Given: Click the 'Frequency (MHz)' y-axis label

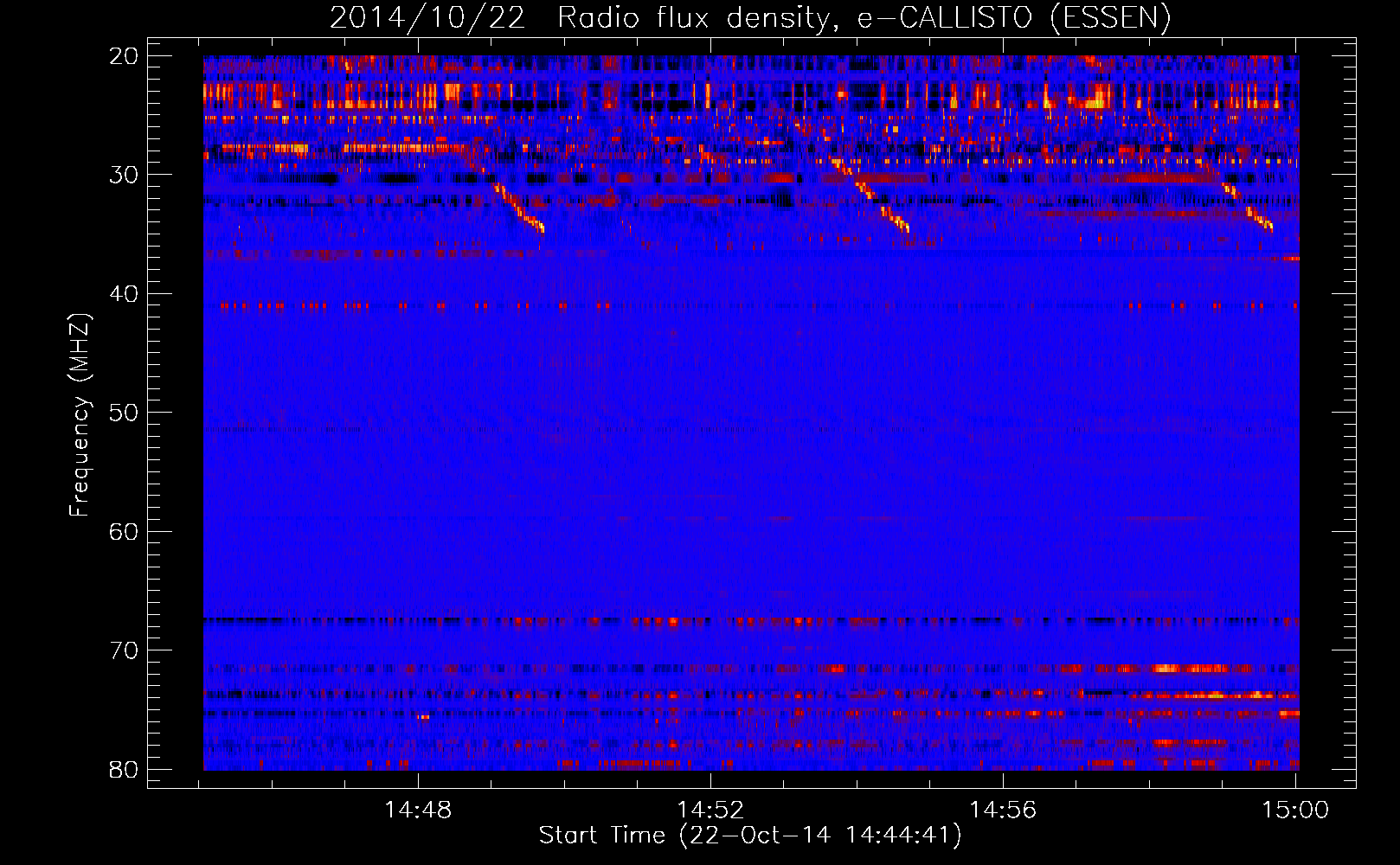Looking at the screenshot, I should 80,414.
